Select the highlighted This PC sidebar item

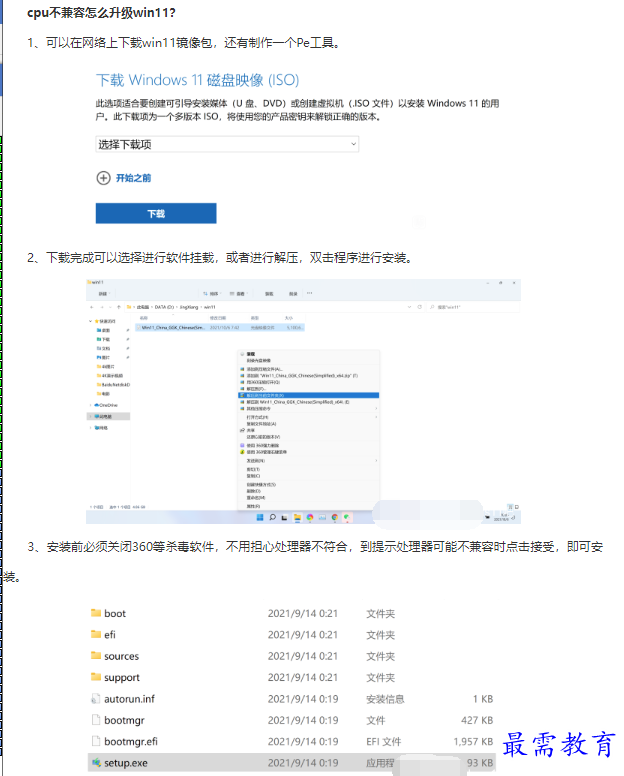click(108, 416)
